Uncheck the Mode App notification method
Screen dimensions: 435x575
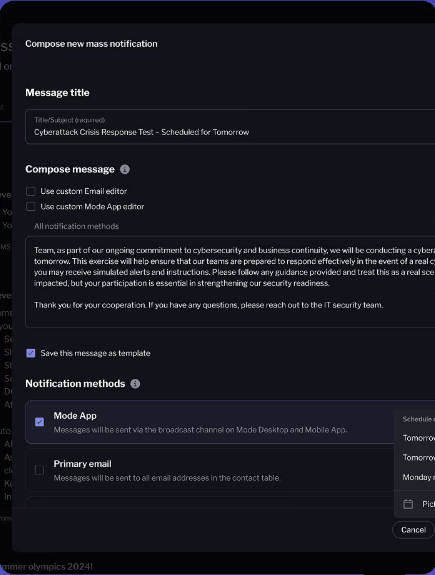coord(40,422)
